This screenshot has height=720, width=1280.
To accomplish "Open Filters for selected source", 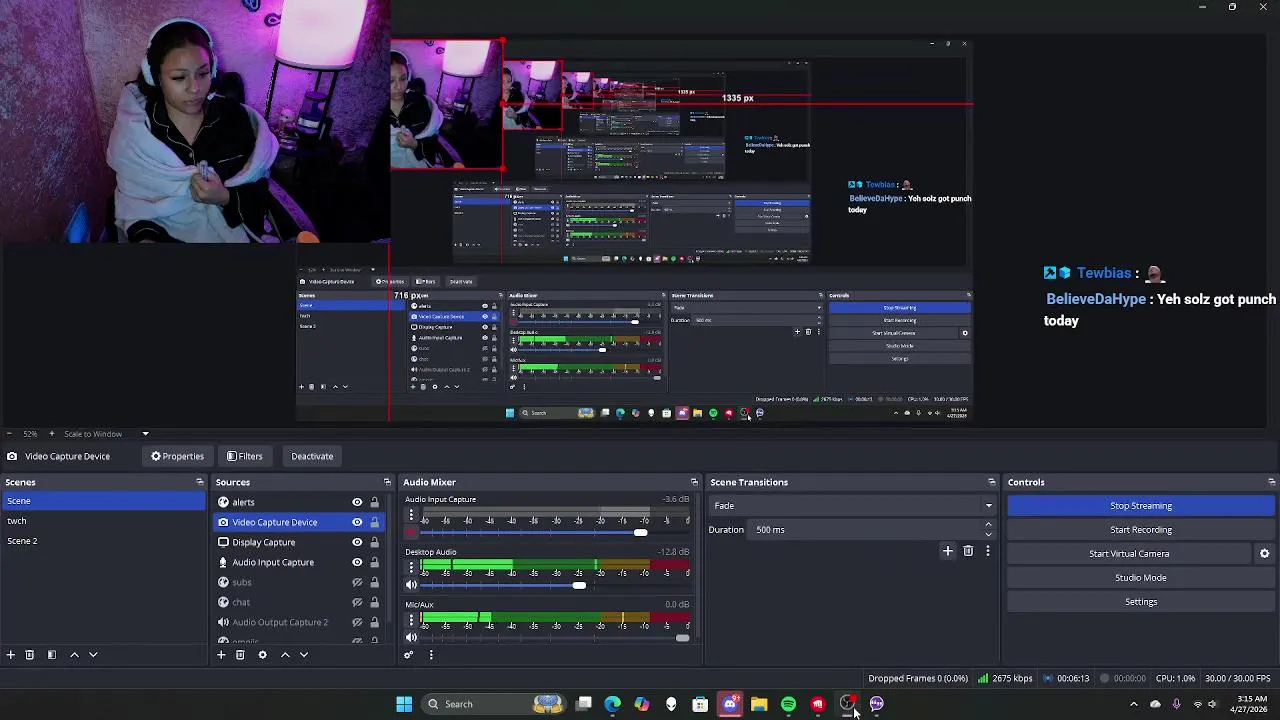I will tap(245, 456).
